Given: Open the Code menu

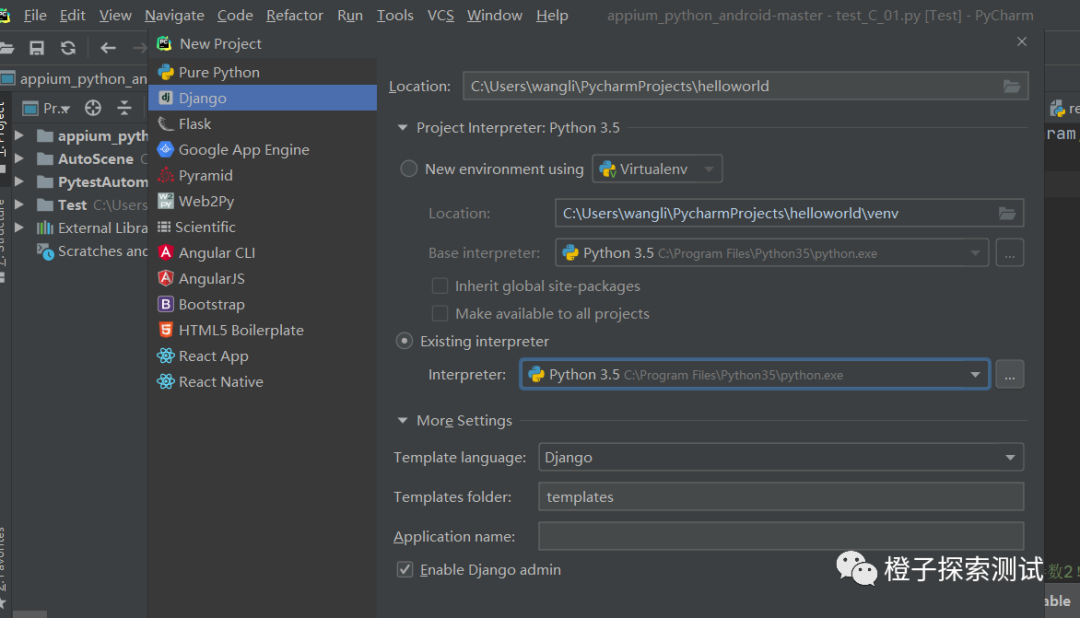Looking at the screenshot, I should click(x=235, y=15).
